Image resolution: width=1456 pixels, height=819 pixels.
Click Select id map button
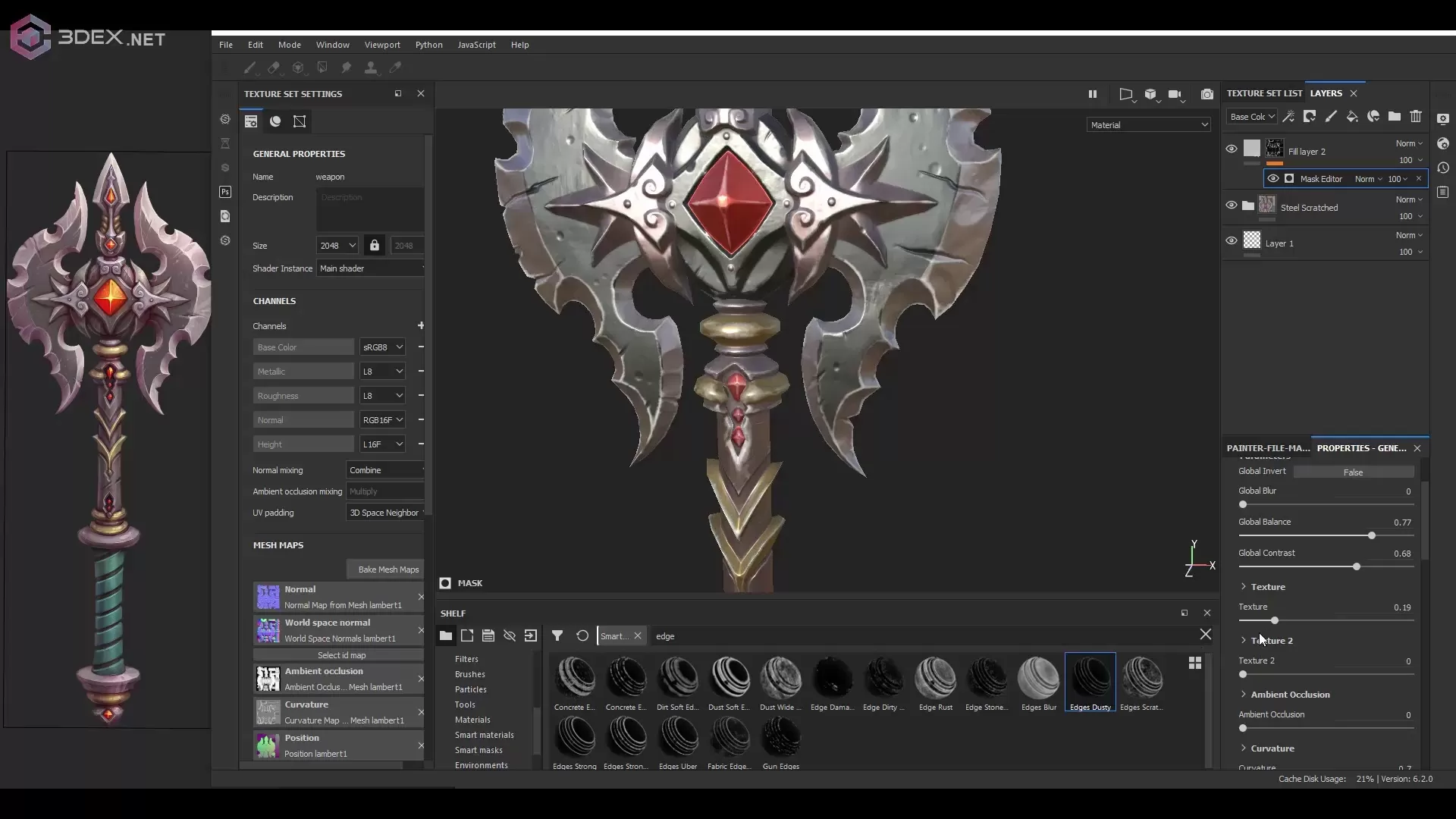(x=341, y=655)
